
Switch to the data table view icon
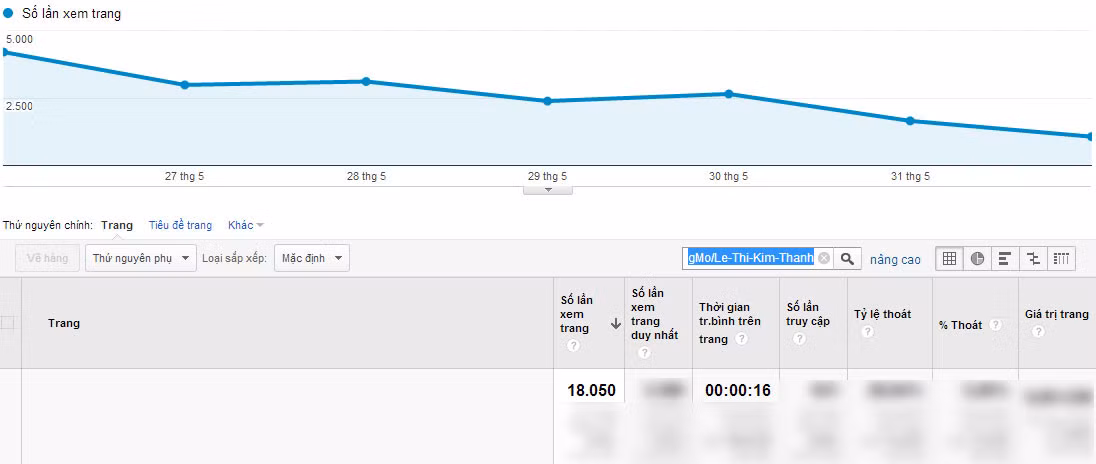click(x=949, y=259)
